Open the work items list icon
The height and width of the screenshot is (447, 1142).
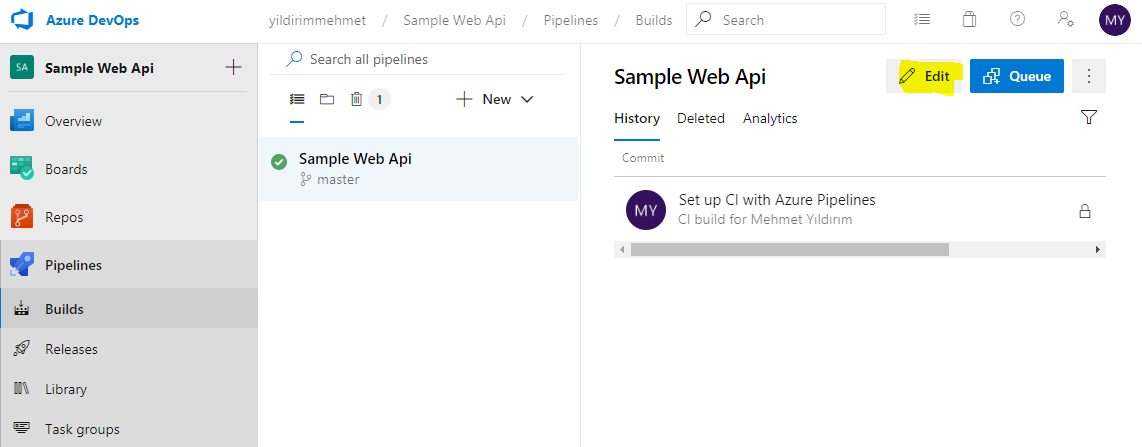[x=922, y=19]
